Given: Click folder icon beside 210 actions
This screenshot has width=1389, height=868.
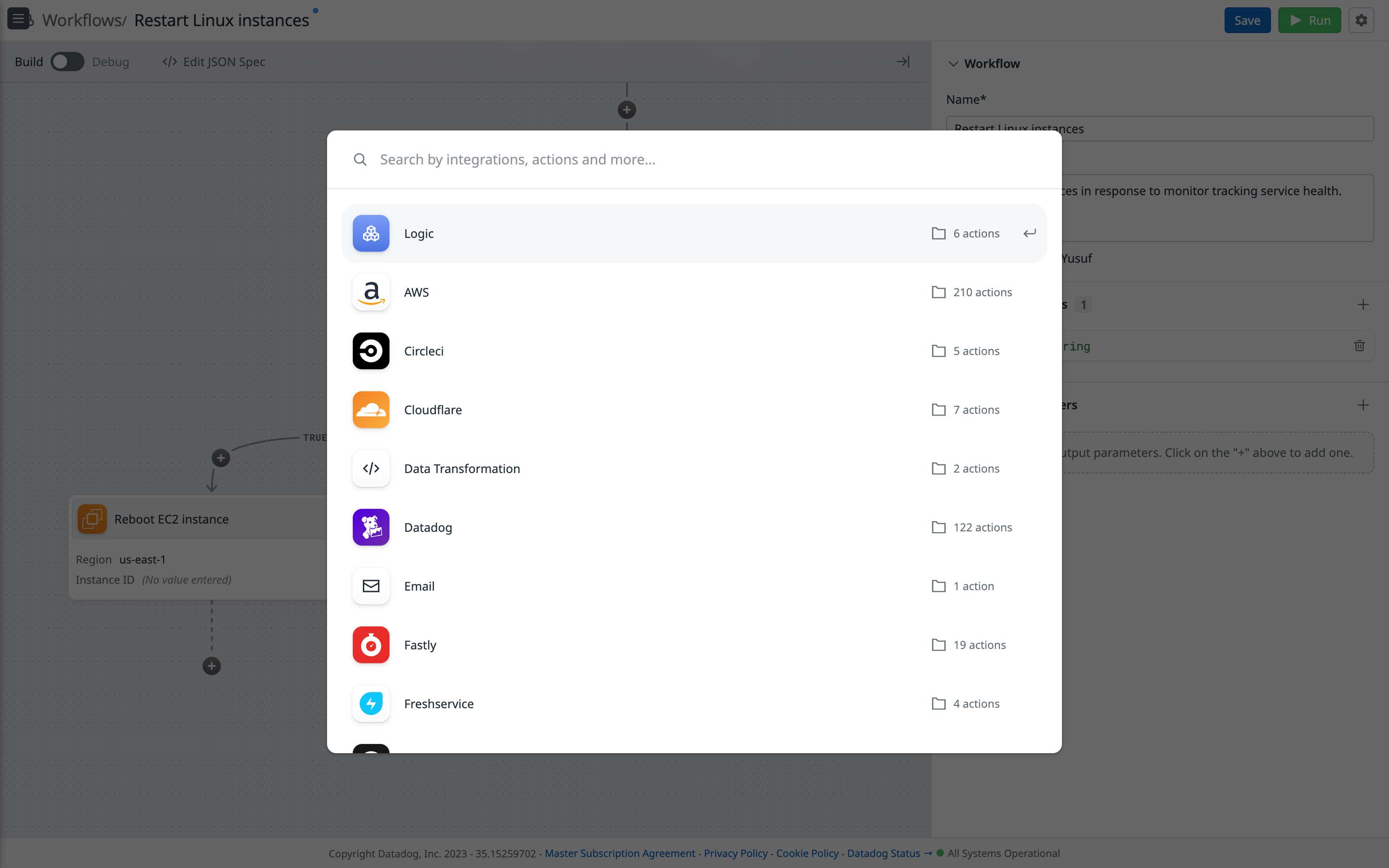Looking at the screenshot, I should point(938,292).
